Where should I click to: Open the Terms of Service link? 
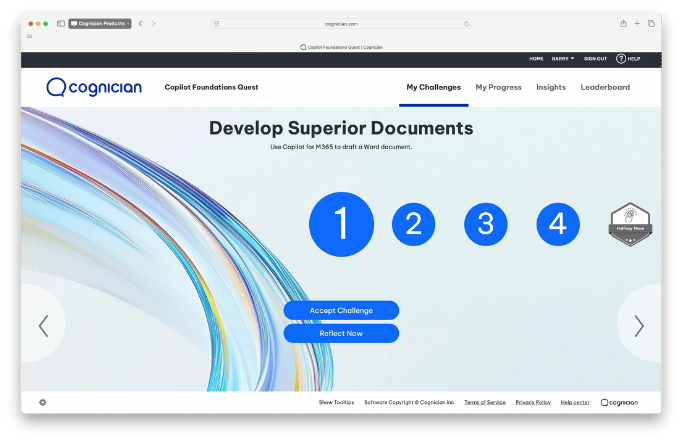484,402
